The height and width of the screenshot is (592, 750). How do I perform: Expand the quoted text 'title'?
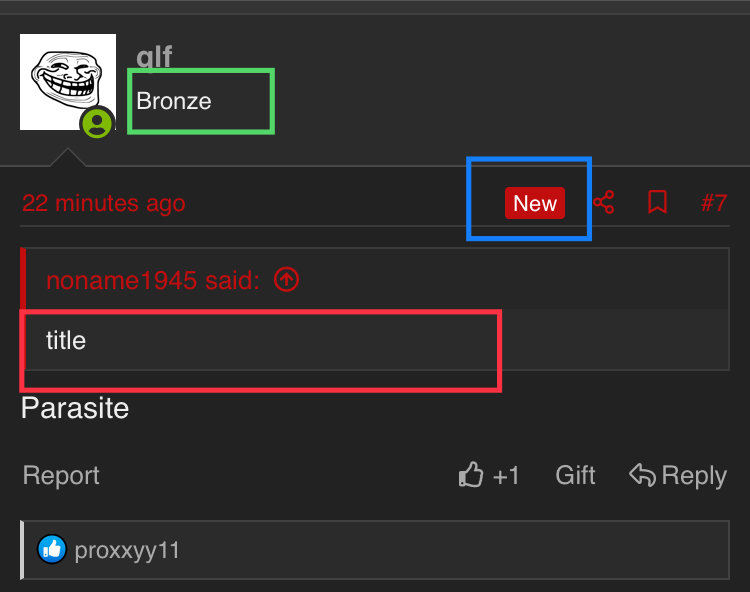coord(66,340)
